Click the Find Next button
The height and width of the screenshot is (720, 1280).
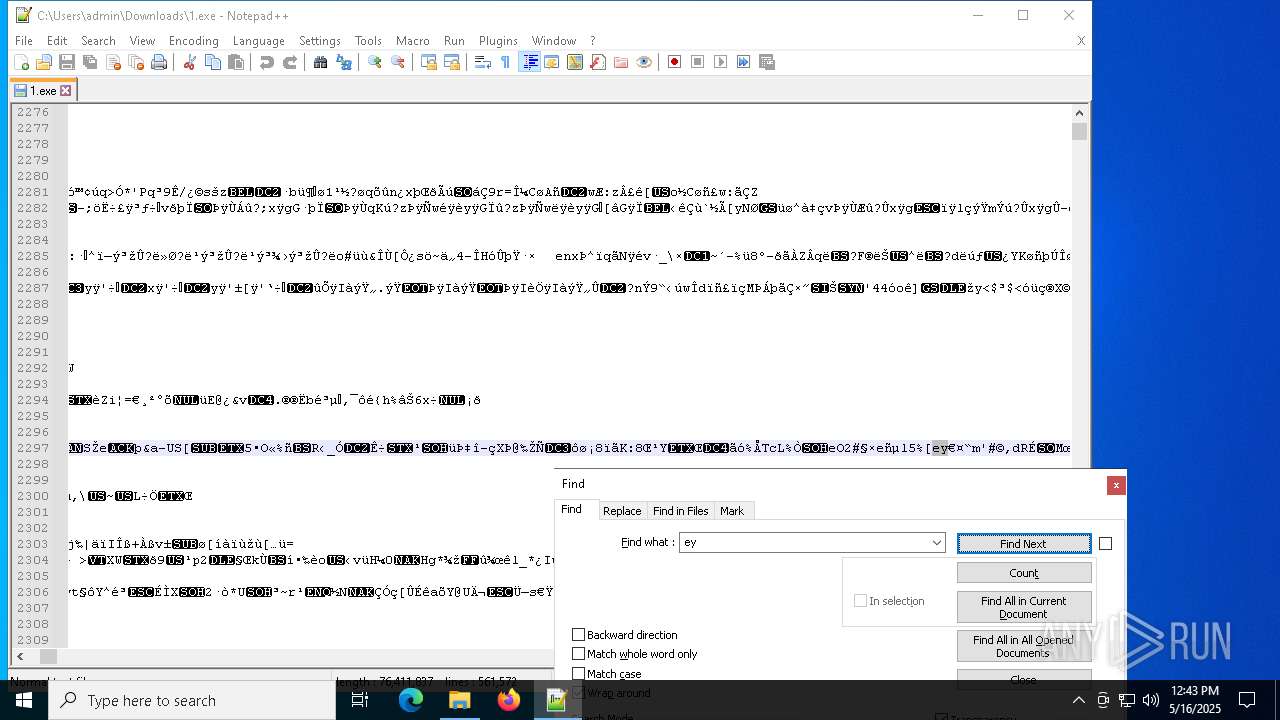tap(1023, 544)
